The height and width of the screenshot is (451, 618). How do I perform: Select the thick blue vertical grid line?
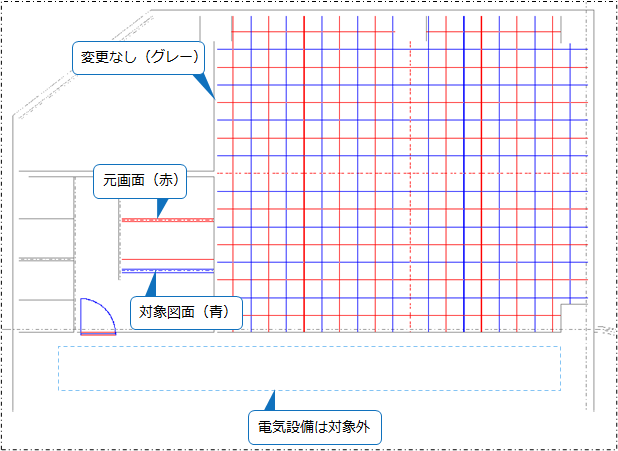[464, 200]
